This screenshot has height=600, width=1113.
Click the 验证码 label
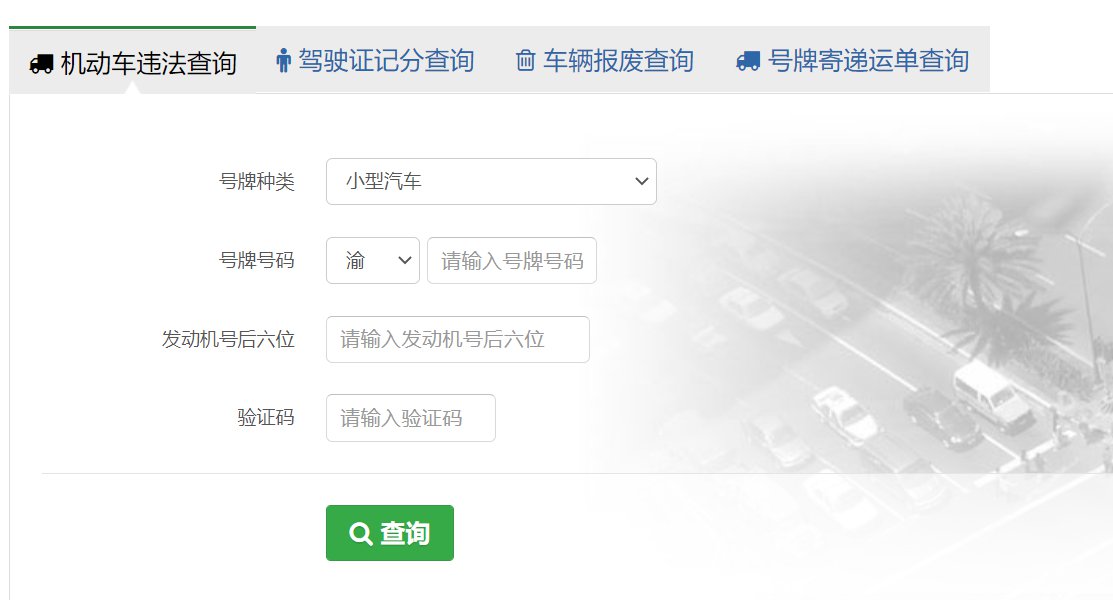265,418
